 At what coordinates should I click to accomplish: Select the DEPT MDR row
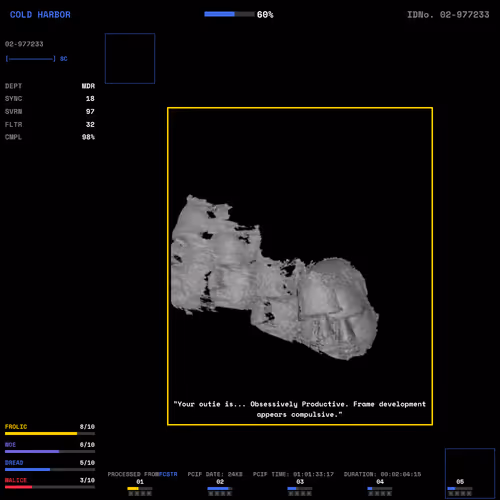[x=50, y=86]
